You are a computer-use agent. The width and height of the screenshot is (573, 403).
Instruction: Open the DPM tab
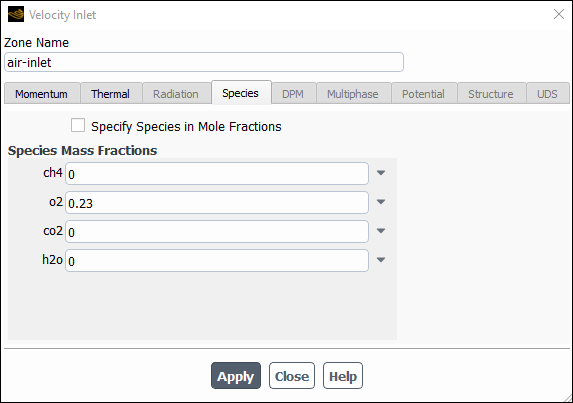[x=293, y=94]
